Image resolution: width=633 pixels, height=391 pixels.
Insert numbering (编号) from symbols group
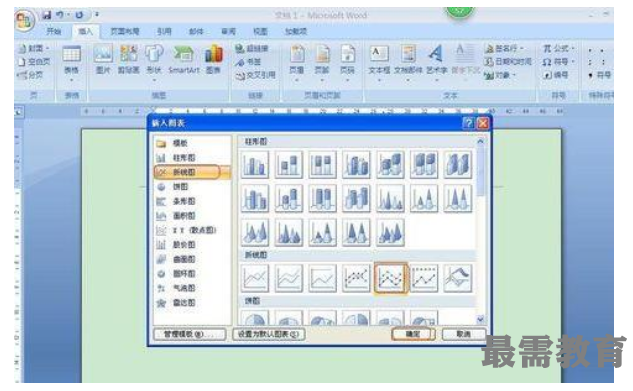556,75
